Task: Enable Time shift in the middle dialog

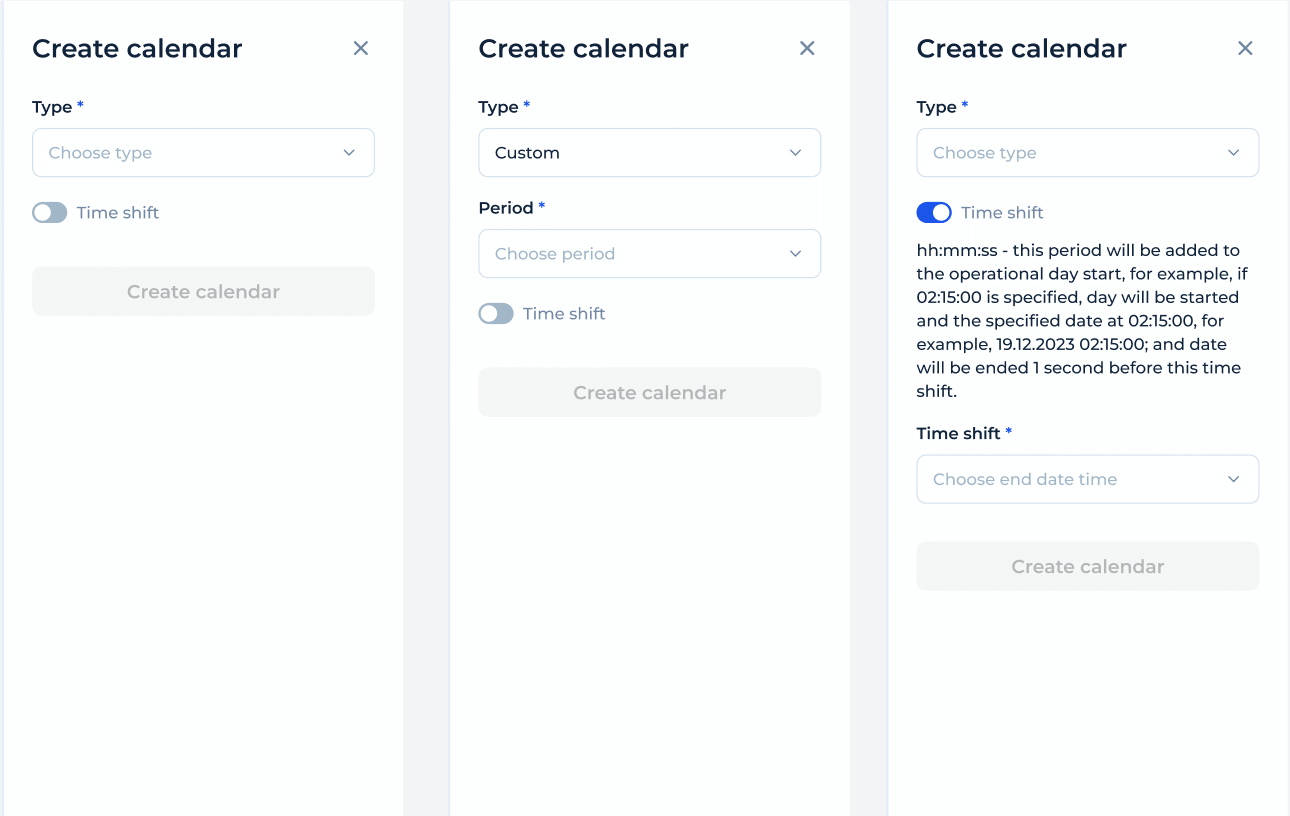Action: coord(495,313)
